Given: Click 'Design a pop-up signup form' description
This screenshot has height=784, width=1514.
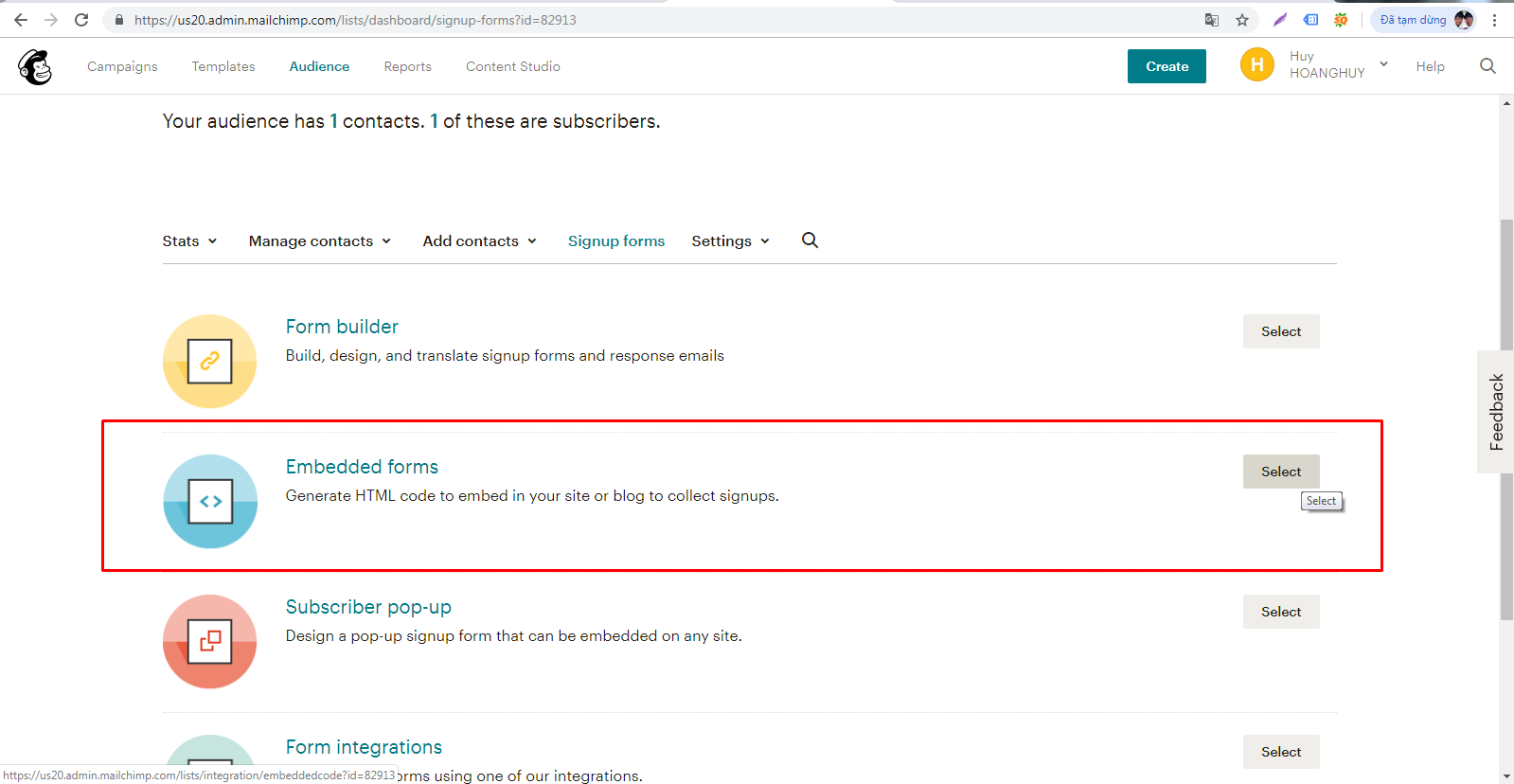Looking at the screenshot, I should pyautogui.click(x=514, y=636).
